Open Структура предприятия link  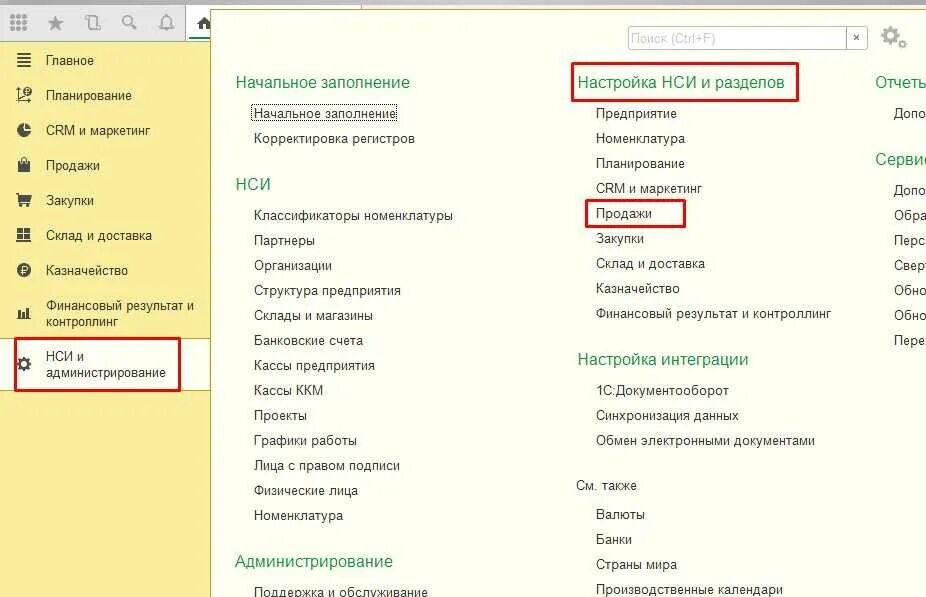tap(327, 291)
